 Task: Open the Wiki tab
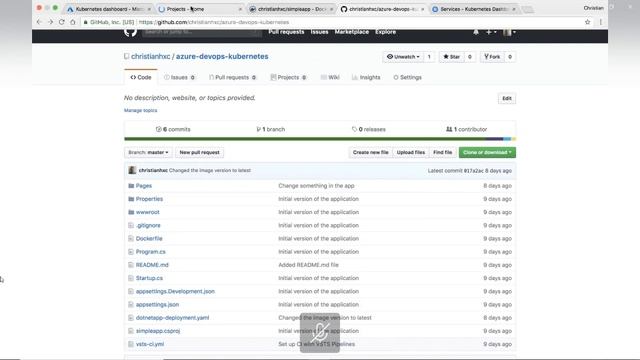[x=330, y=77]
